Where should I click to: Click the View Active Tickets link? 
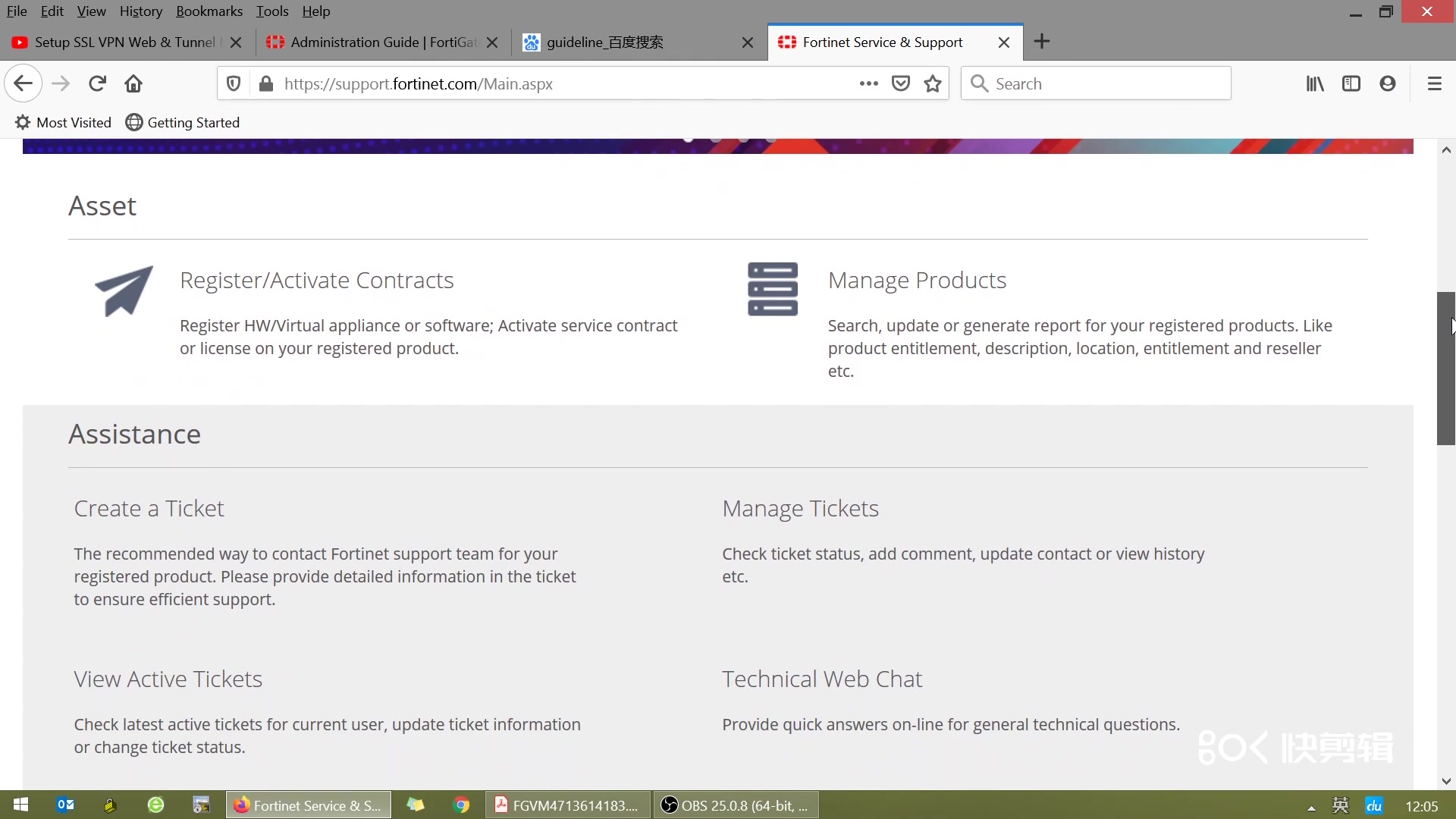click(168, 678)
